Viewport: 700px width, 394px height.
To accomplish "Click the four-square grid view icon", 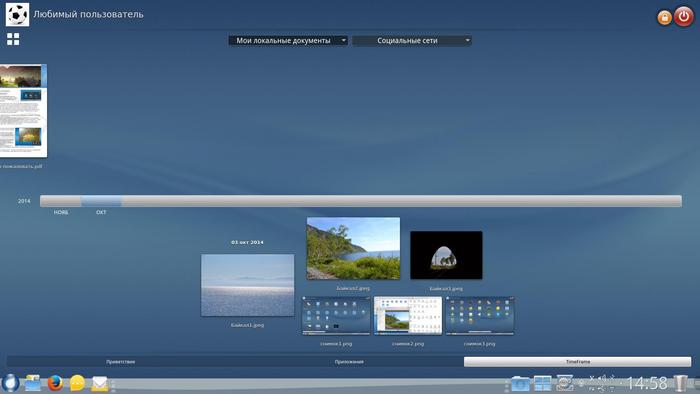I will click(13, 39).
